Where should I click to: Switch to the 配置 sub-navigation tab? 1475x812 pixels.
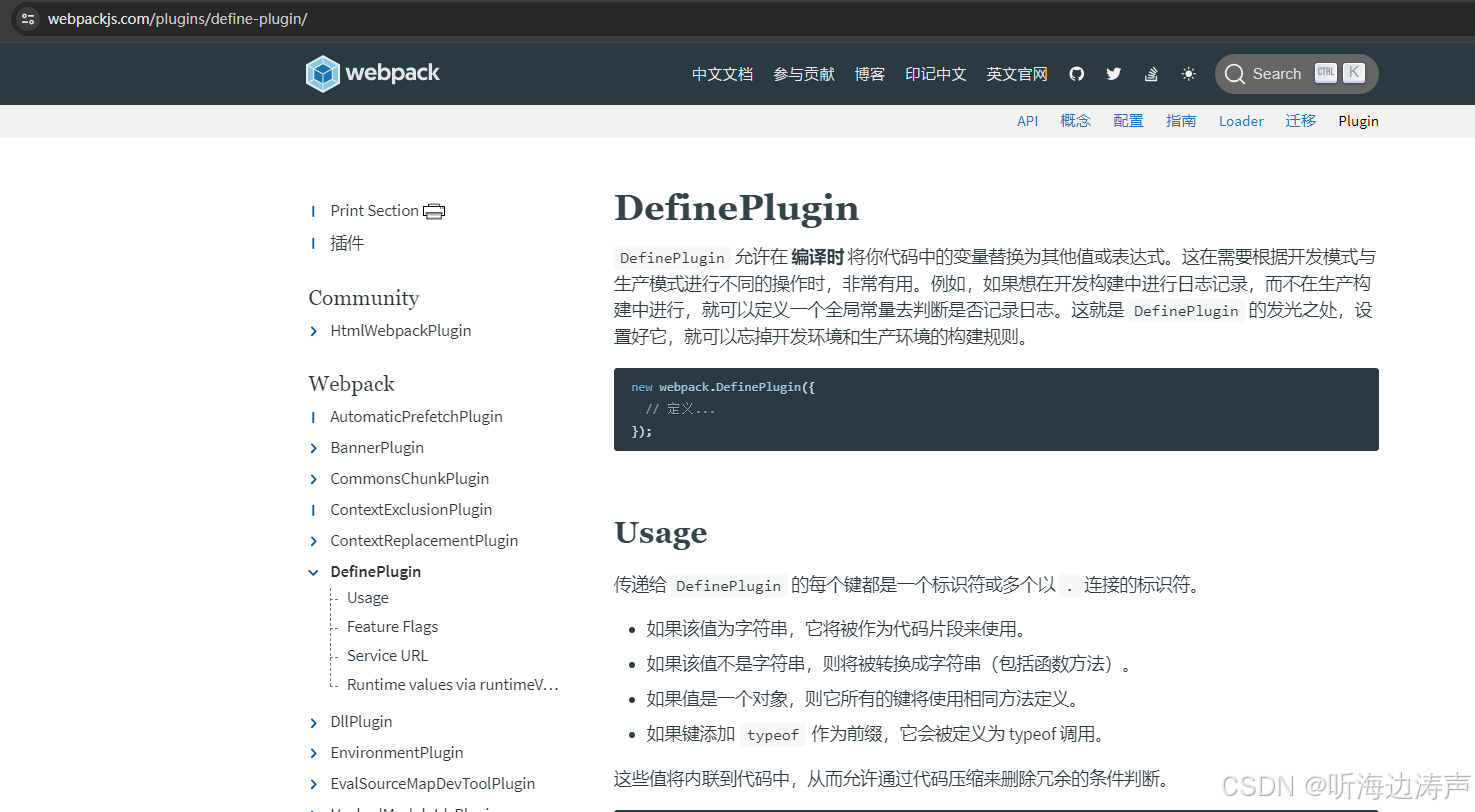[1128, 121]
